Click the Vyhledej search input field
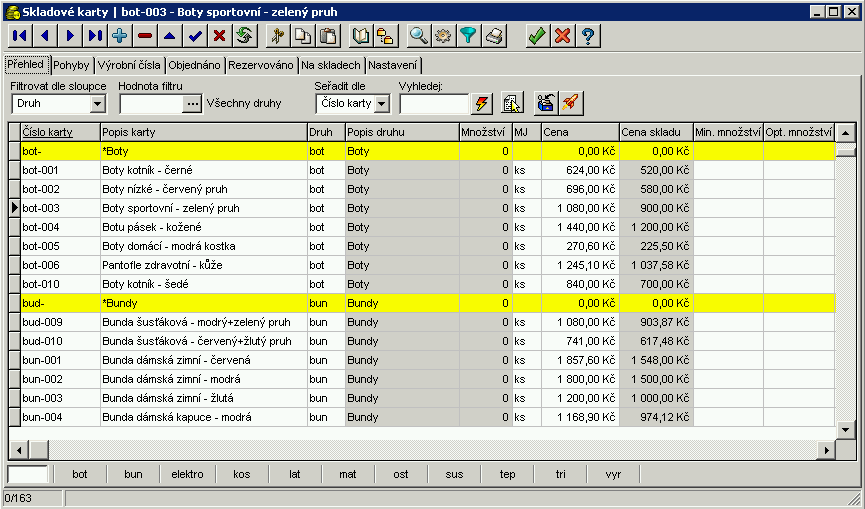Viewport: 865px width, 509px height. coord(433,103)
